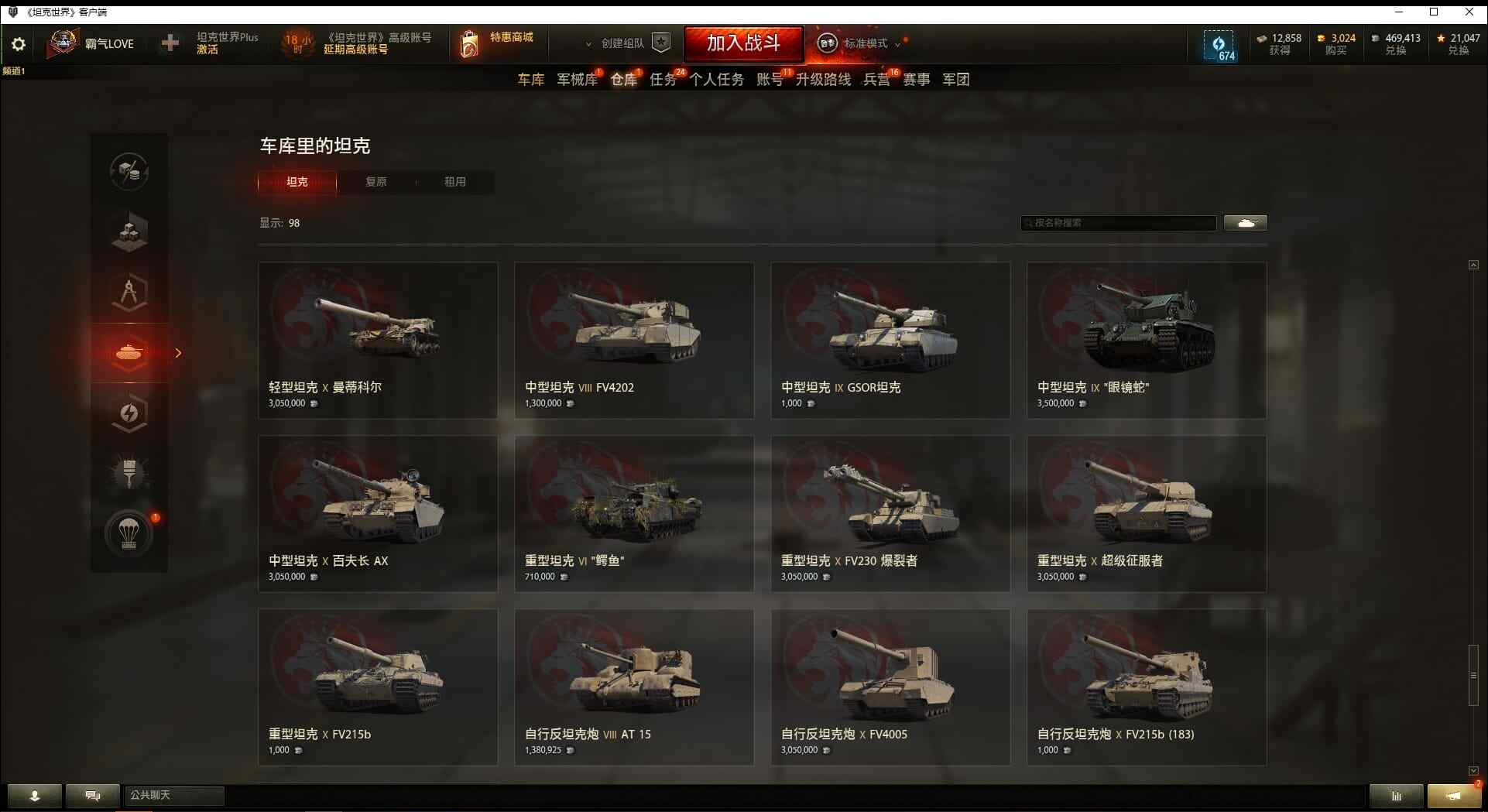The height and width of the screenshot is (812, 1488).
Task: Click the compass blueprint sidebar icon
Action: [x=129, y=293]
